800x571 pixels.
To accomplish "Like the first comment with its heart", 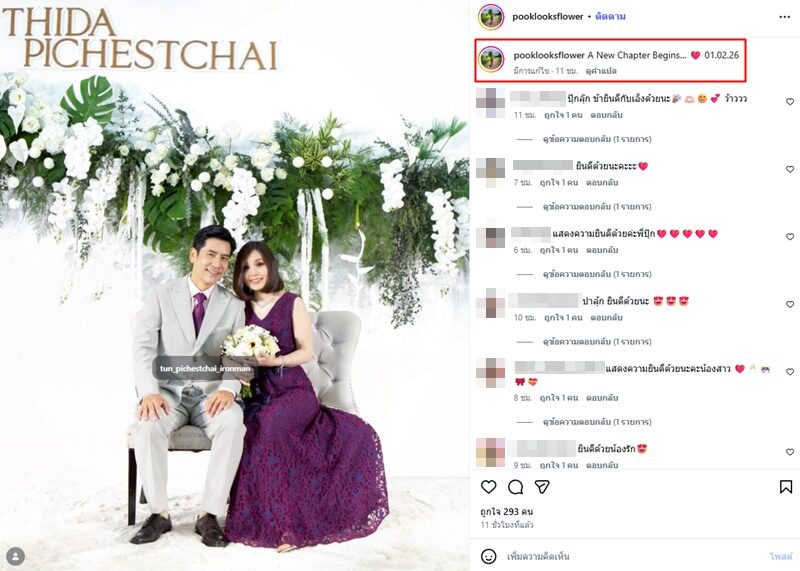I will click(x=790, y=102).
